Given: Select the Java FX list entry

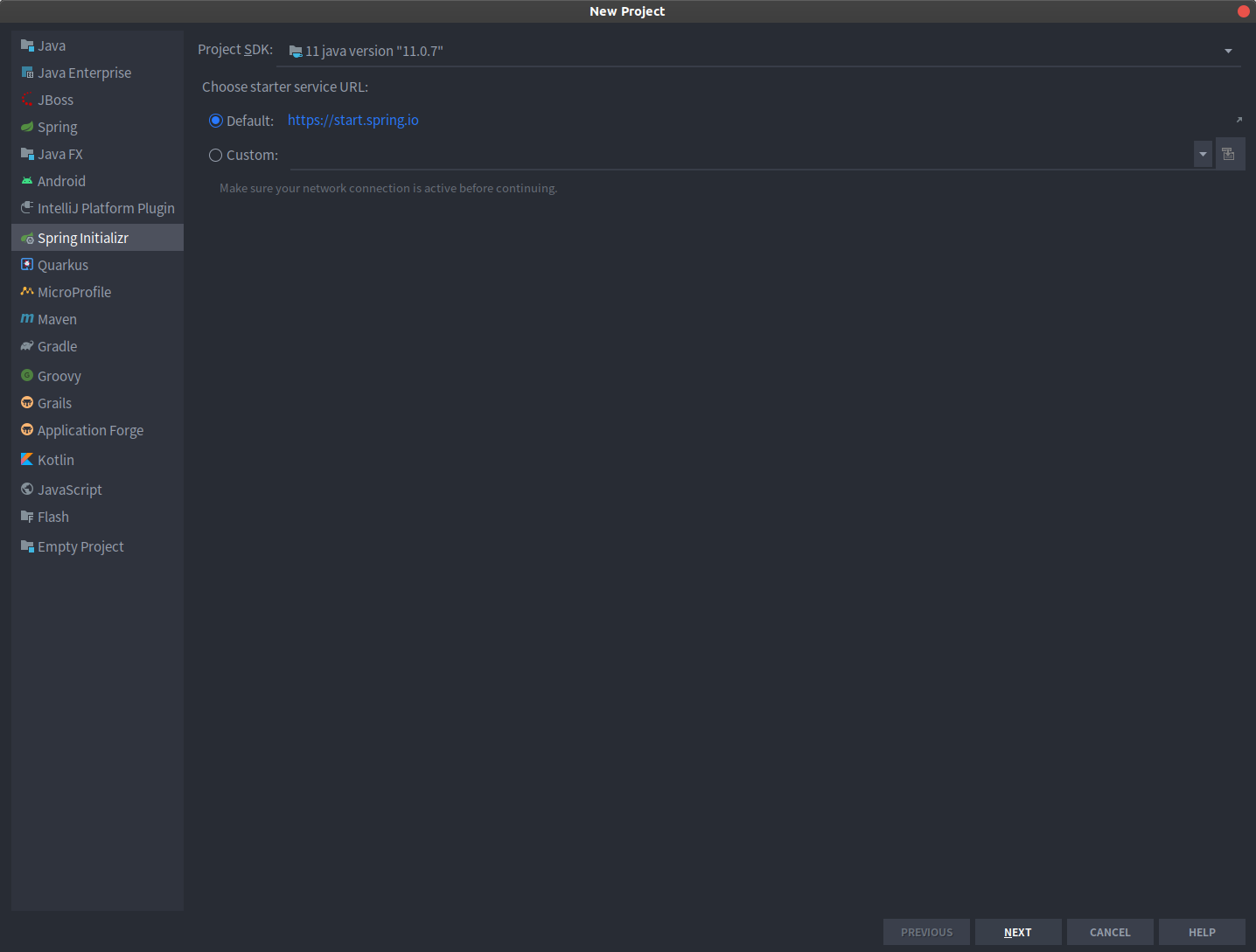Looking at the screenshot, I should pyautogui.click(x=97, y=154).
